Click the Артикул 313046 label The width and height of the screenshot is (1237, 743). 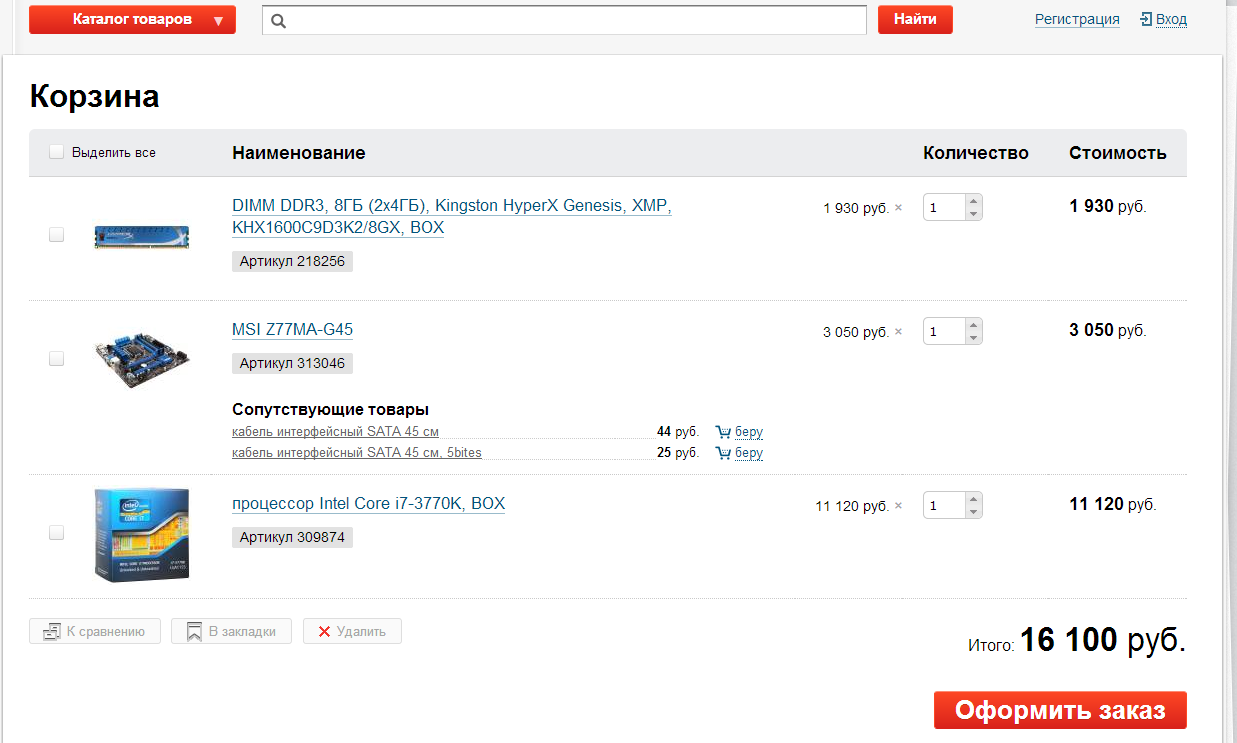click(x=292, y=363)
